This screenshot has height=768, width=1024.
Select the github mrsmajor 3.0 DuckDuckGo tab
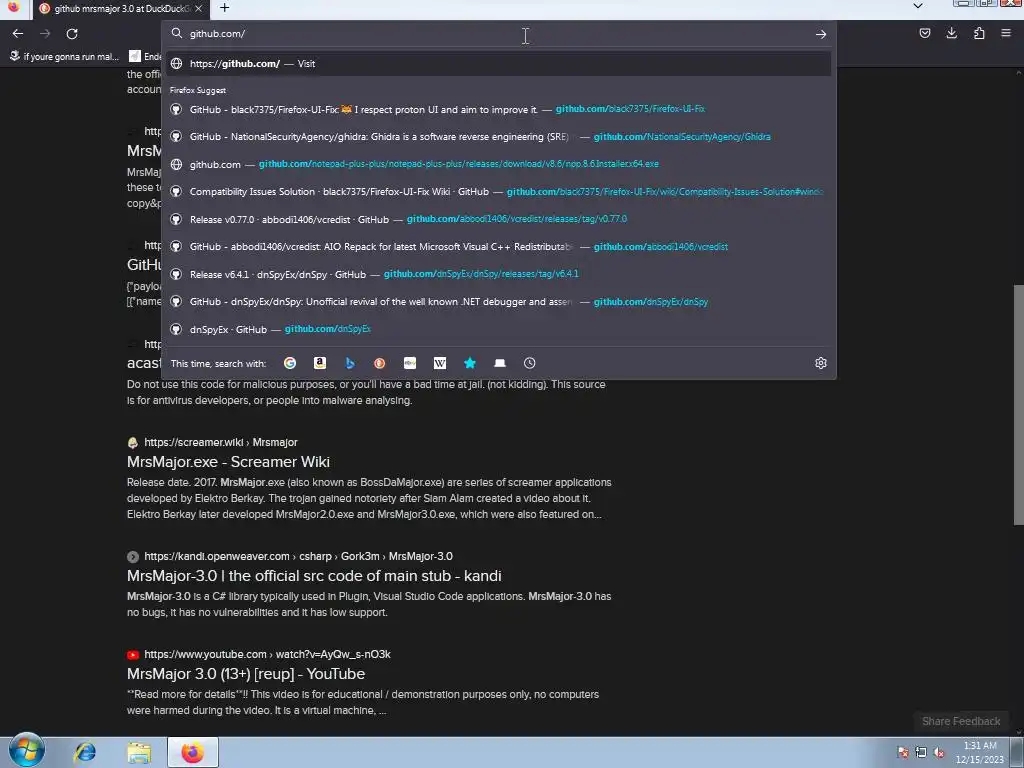pyautogui.click(x=121, y=8)
